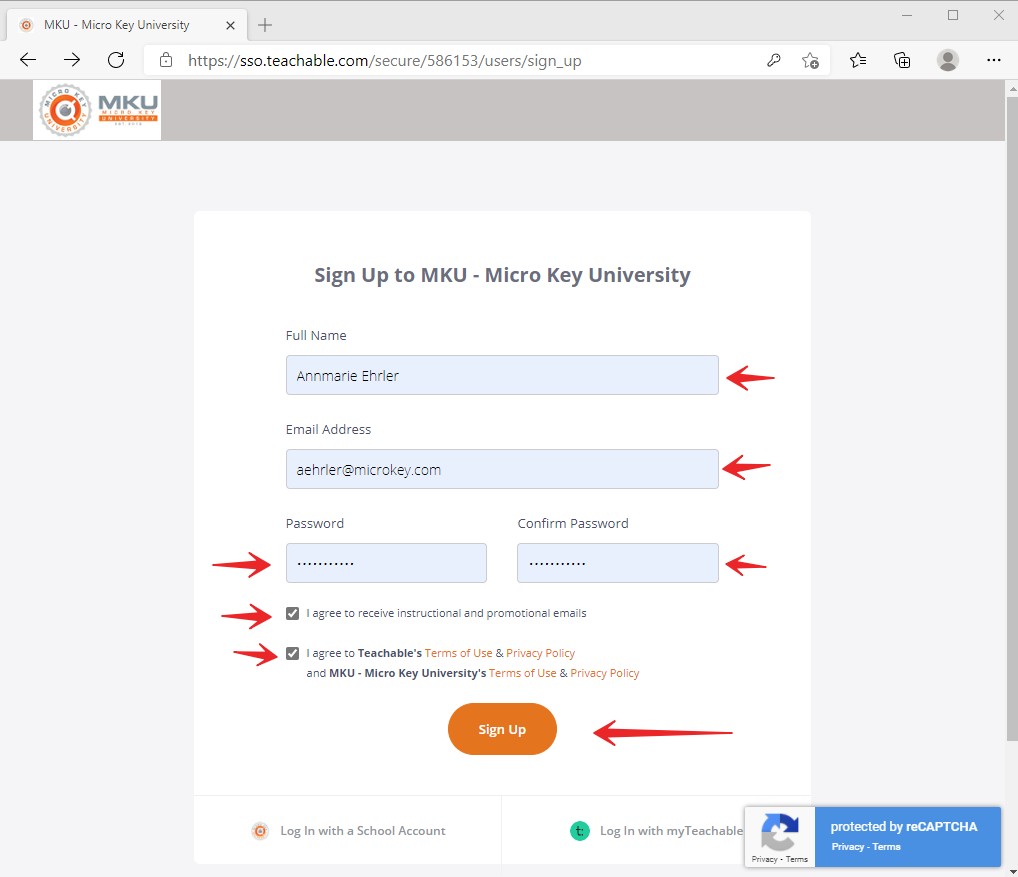Click the Email Address input field

501,469
